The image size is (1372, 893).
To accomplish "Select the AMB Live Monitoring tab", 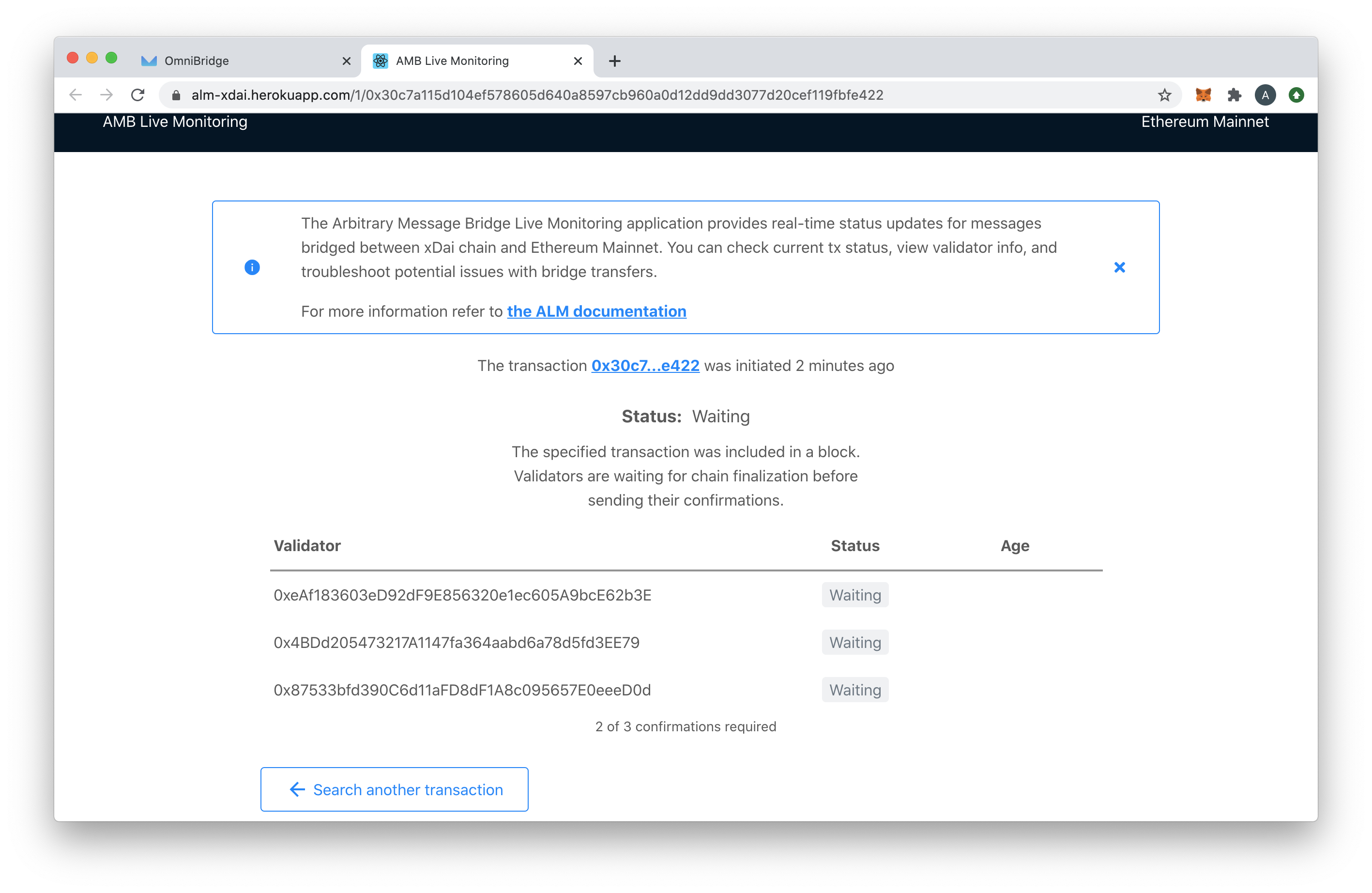I will point(477,61).
